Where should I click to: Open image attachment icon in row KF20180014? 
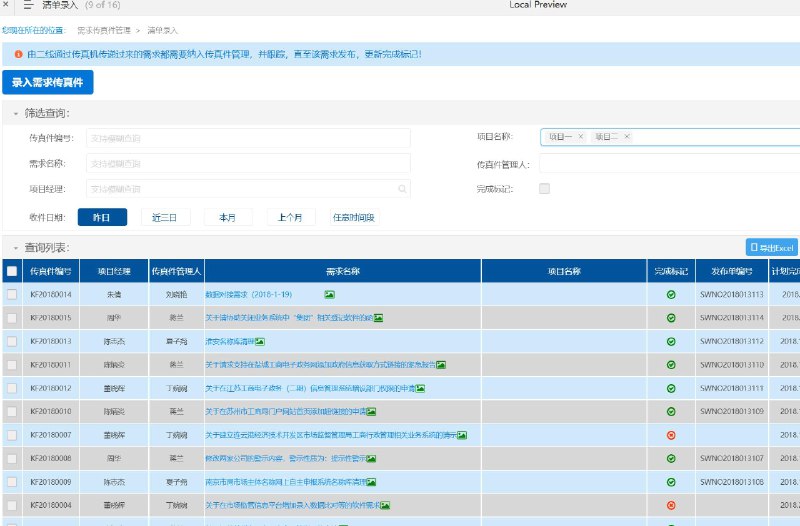click(330, 294)
